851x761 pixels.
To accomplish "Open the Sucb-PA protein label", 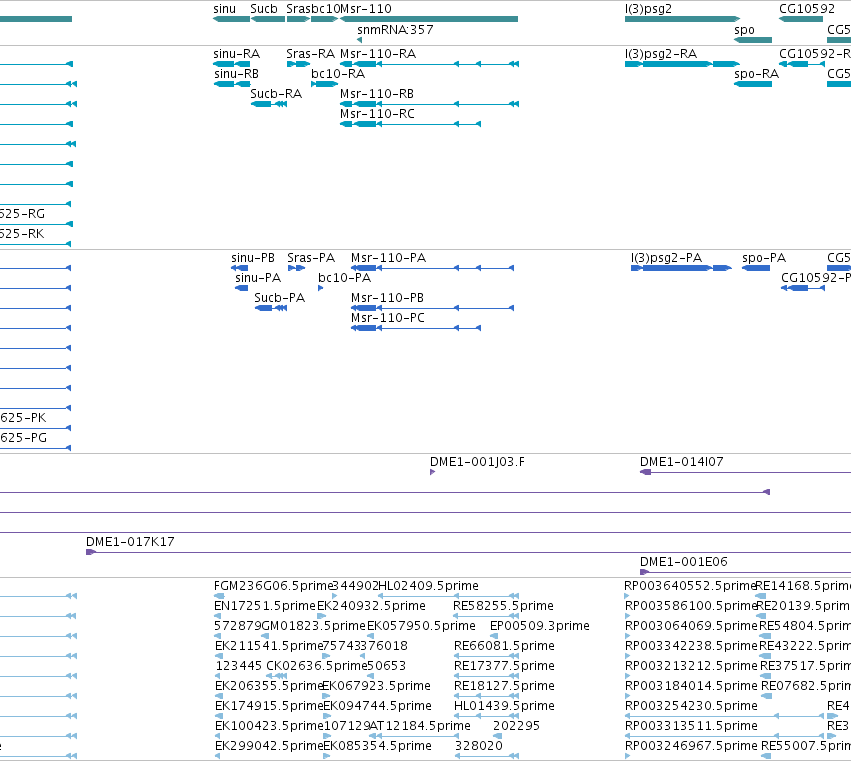I will [x=280, y=298].
